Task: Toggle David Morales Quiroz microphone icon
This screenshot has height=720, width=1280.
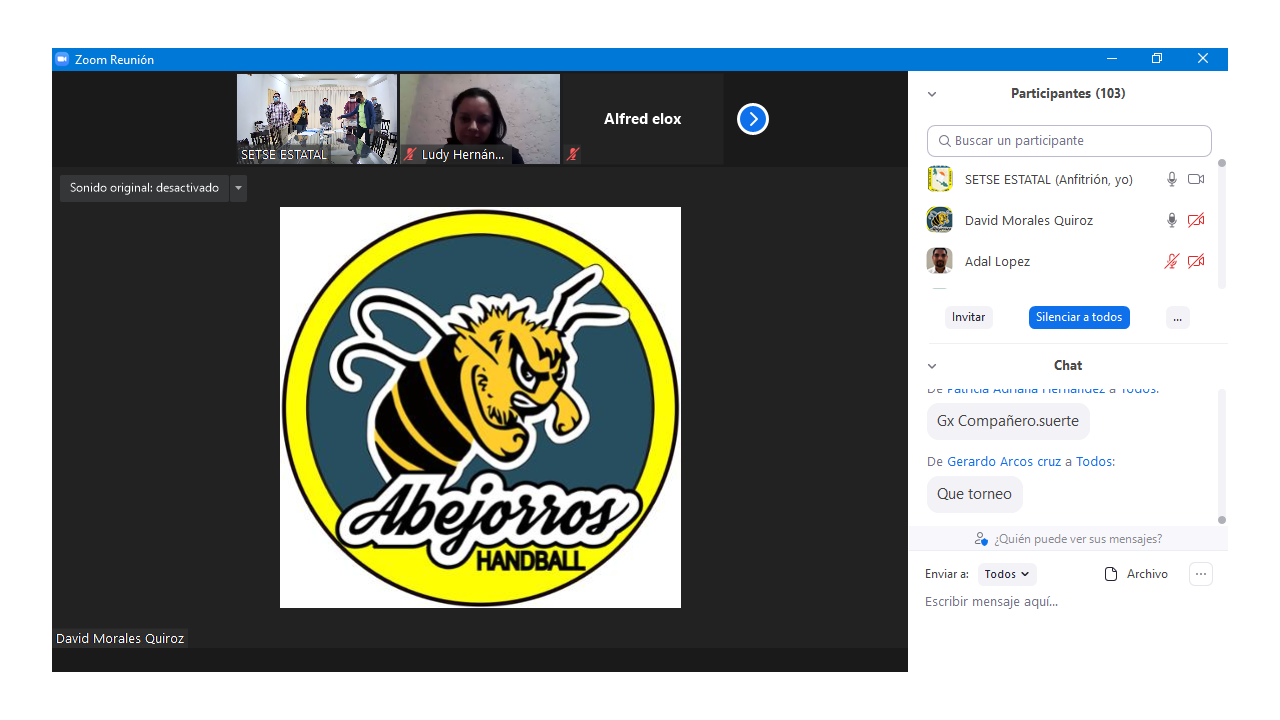Action: click(x=1172, y=220)
